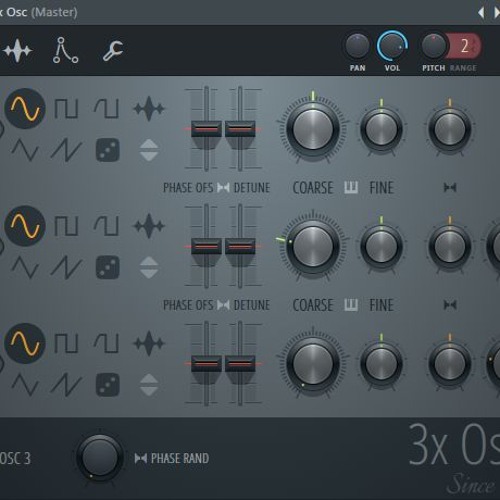The height and width of the screenshot is (500, 500).
Task: Select rounded square wave for oscillator 2
Action: coord(106,226)
